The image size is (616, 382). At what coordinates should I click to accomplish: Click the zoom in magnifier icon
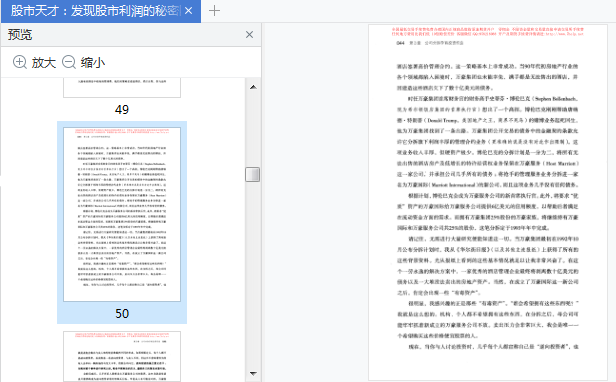click(x=20, y=62)
